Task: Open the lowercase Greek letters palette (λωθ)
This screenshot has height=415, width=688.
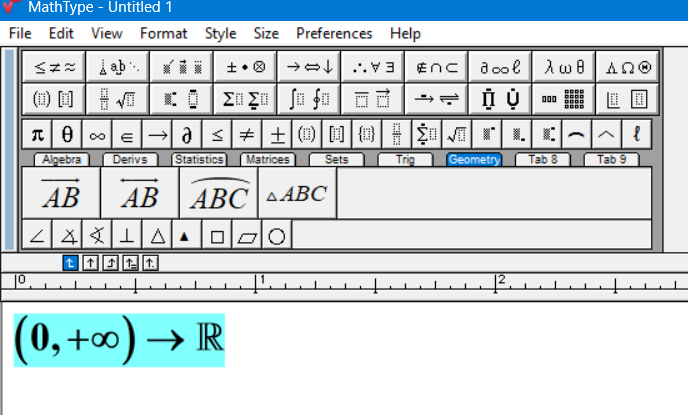Action: tap(563, 67)
